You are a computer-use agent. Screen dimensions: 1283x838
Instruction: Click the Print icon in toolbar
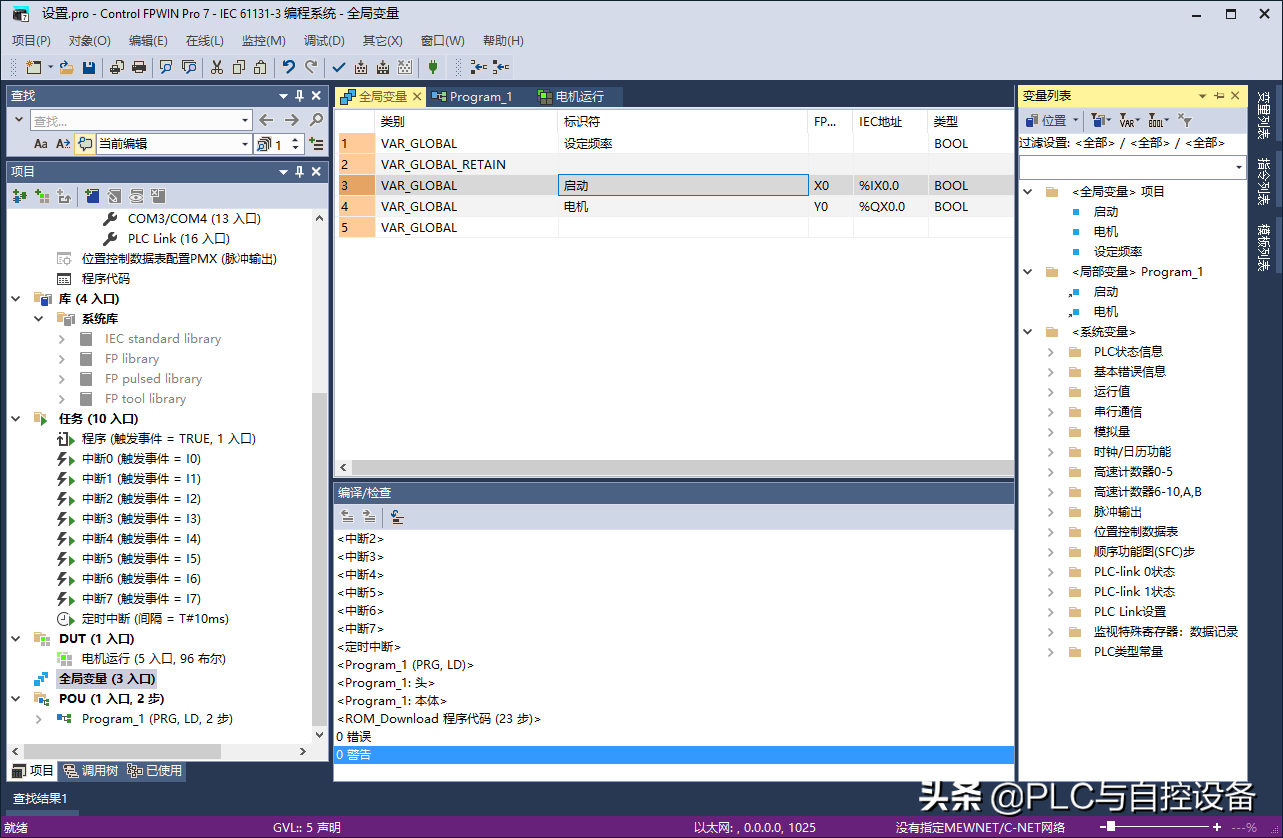[x=139, y=67]
